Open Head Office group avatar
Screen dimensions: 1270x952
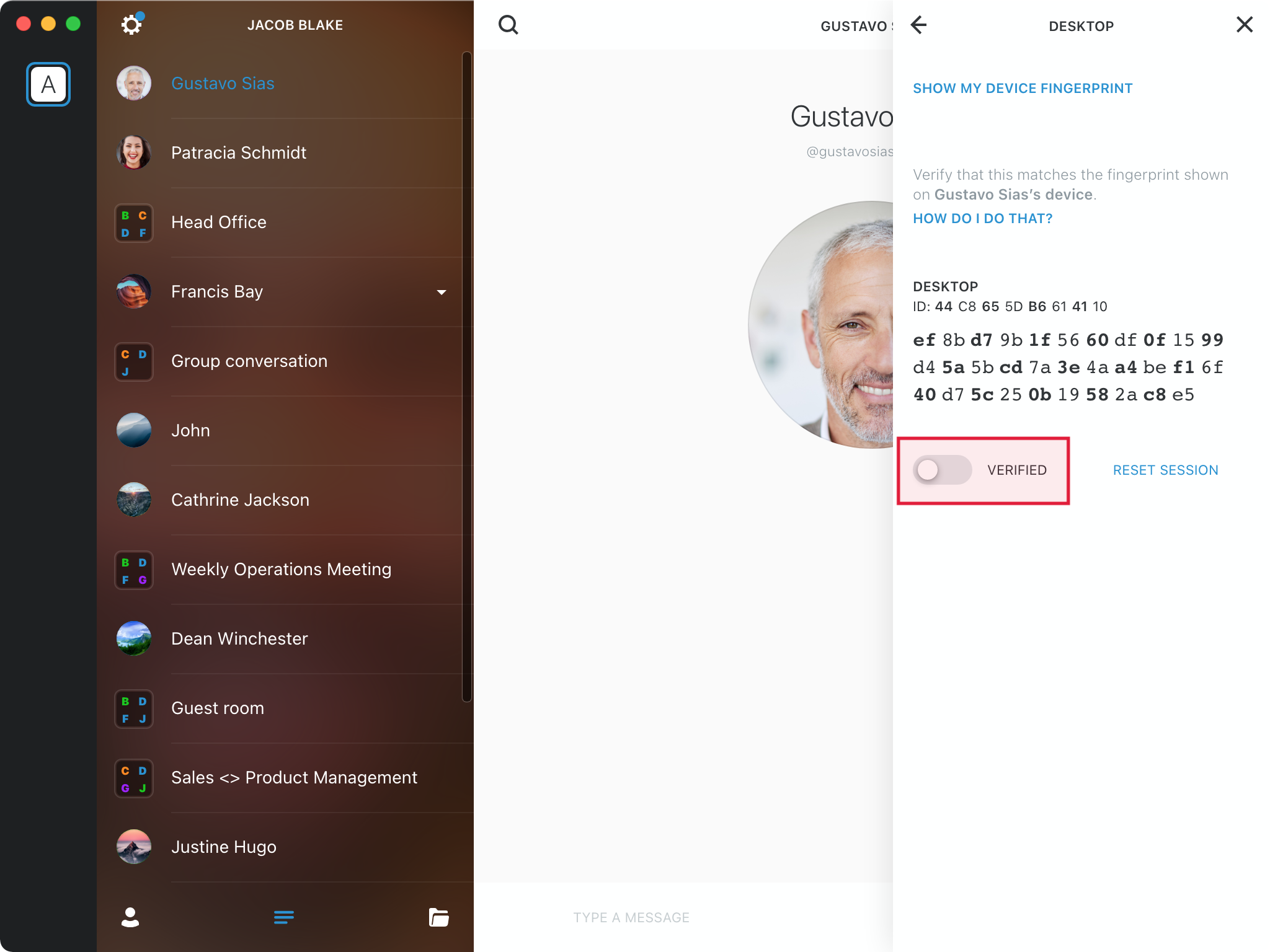tap(134, 223)
